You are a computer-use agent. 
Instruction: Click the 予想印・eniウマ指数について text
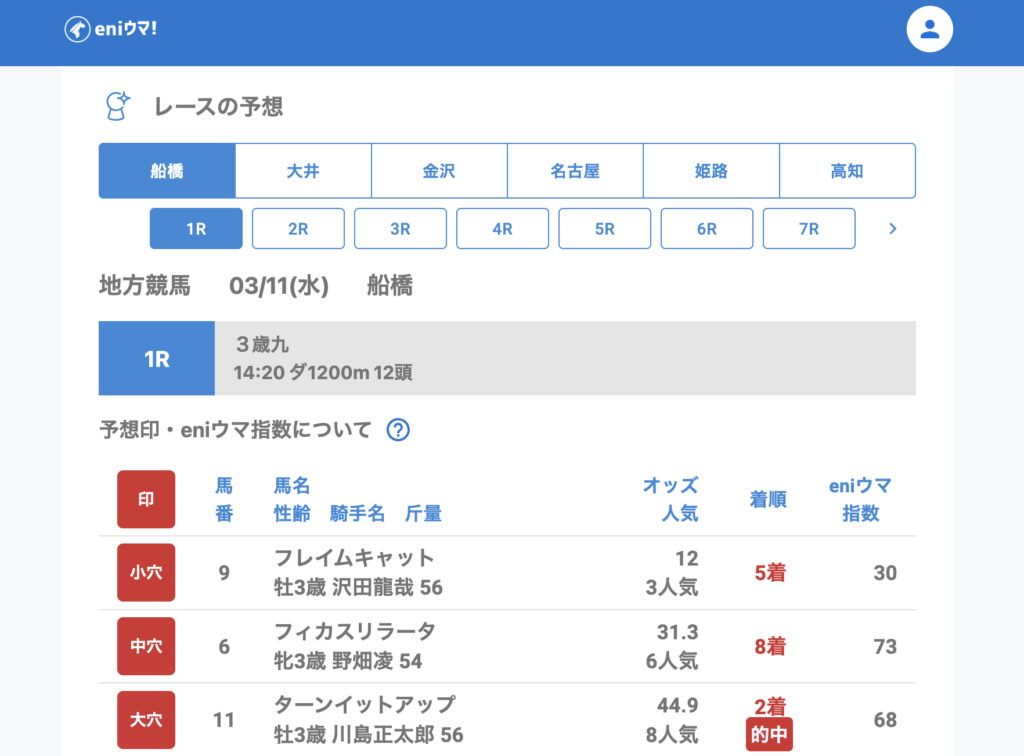tap(235, 430)
